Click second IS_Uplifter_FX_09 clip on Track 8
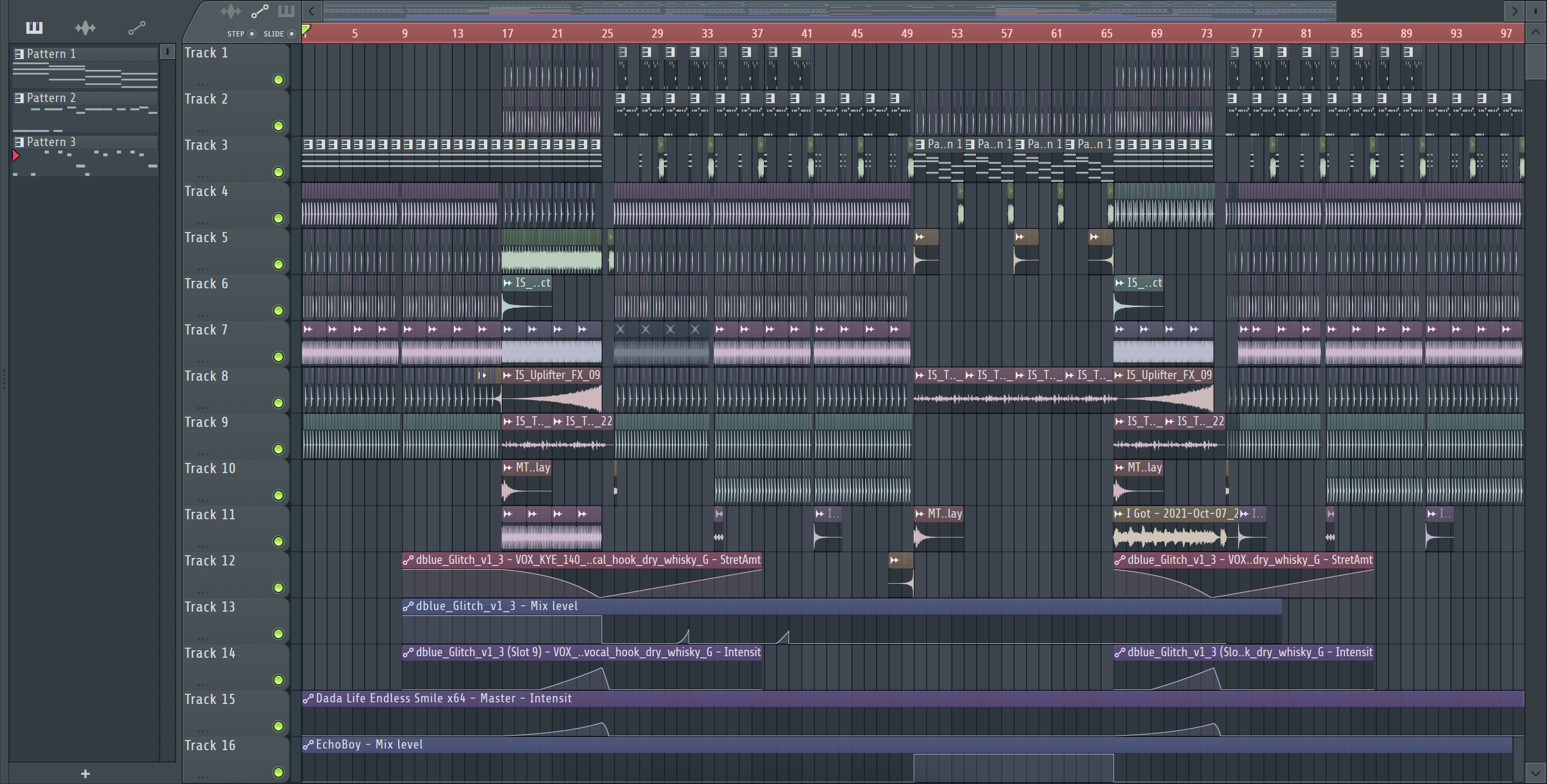This screenshot has width=1547, height=784. 1163,390
